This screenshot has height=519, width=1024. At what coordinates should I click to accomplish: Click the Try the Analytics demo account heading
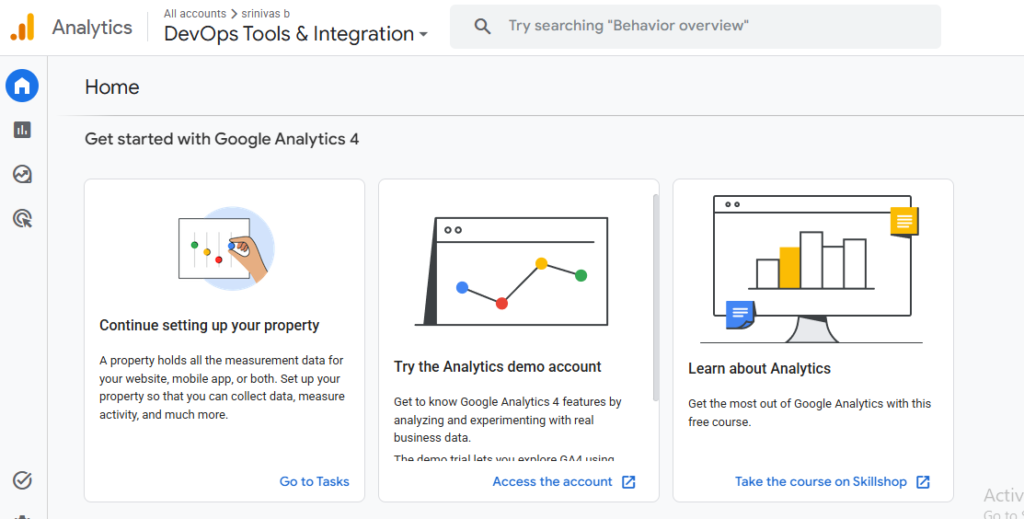pos(497,367)
